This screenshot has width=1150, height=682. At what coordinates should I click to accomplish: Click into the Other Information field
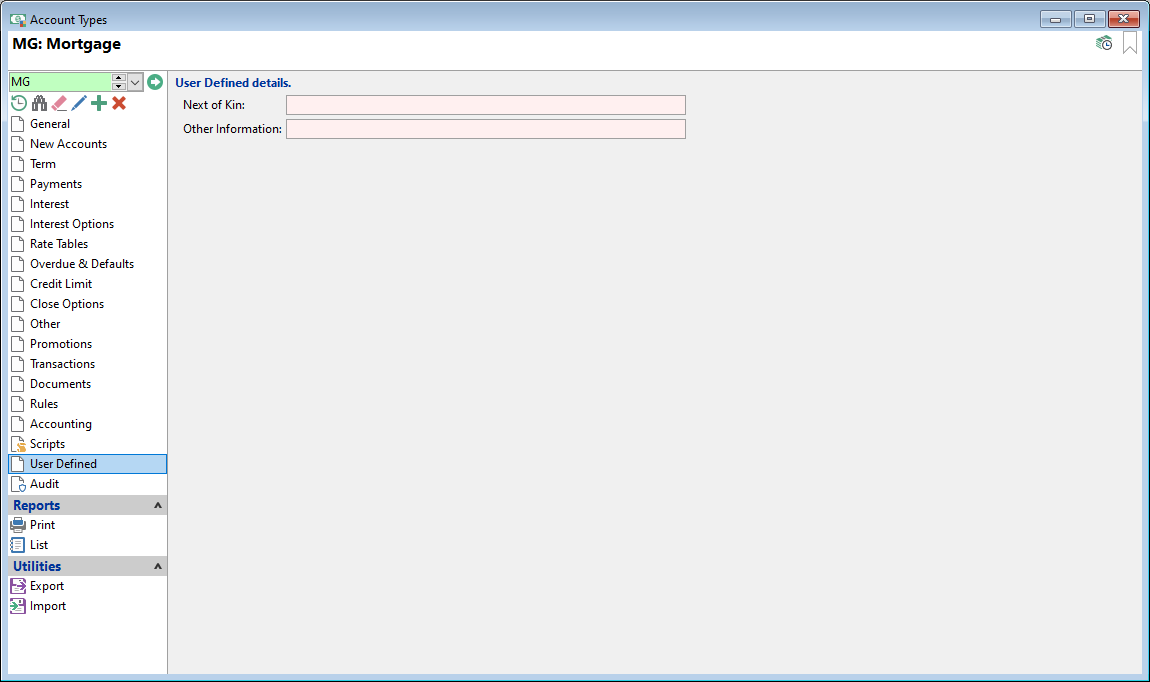tap(486, 129)
